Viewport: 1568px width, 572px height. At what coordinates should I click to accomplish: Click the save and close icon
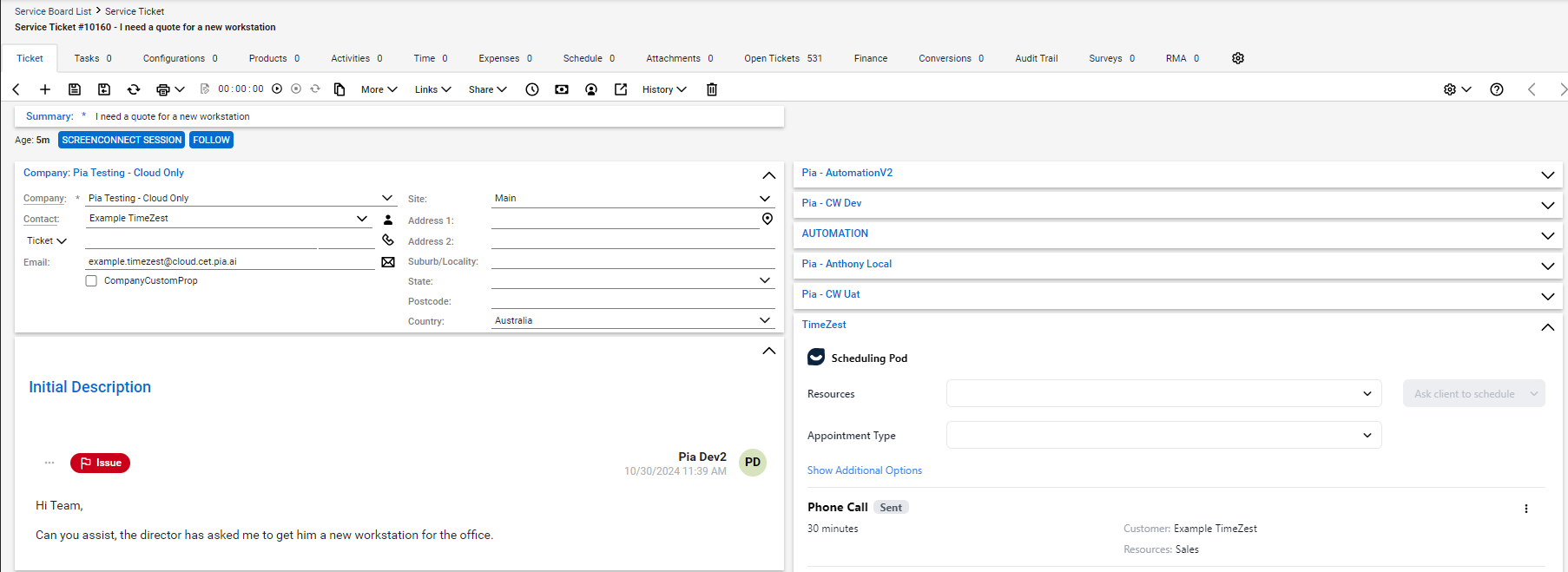coord(104,89)
